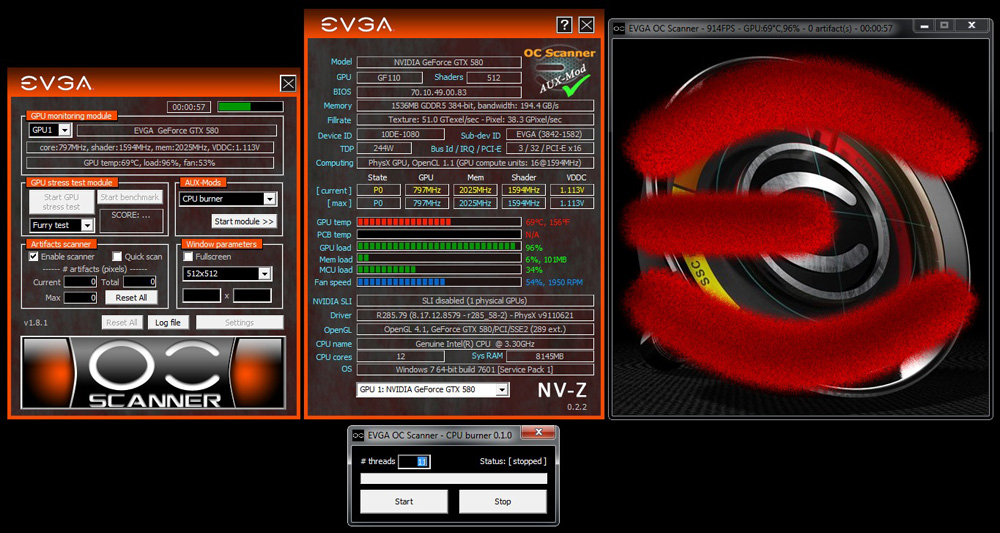Click the BIOS value "70.10.49.00.83"
The image size is (1000, 533).
click(x=439, y=92)
